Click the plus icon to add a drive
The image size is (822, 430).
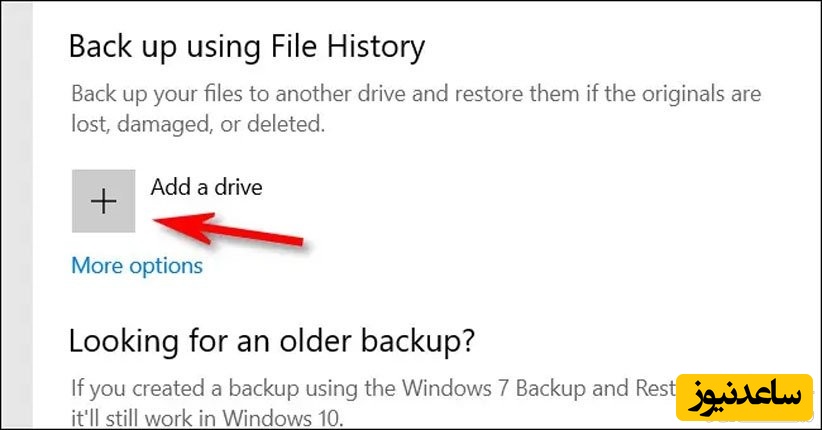tap(103, 201)
